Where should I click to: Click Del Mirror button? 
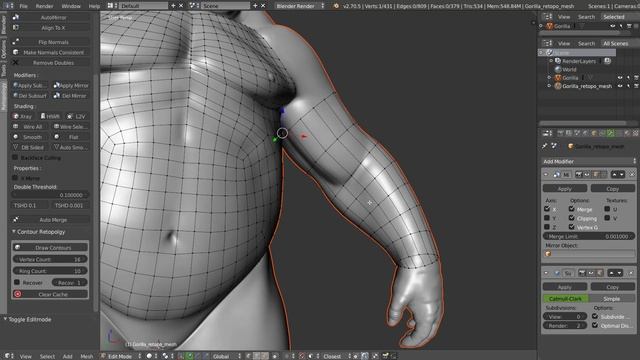point(71,96)
